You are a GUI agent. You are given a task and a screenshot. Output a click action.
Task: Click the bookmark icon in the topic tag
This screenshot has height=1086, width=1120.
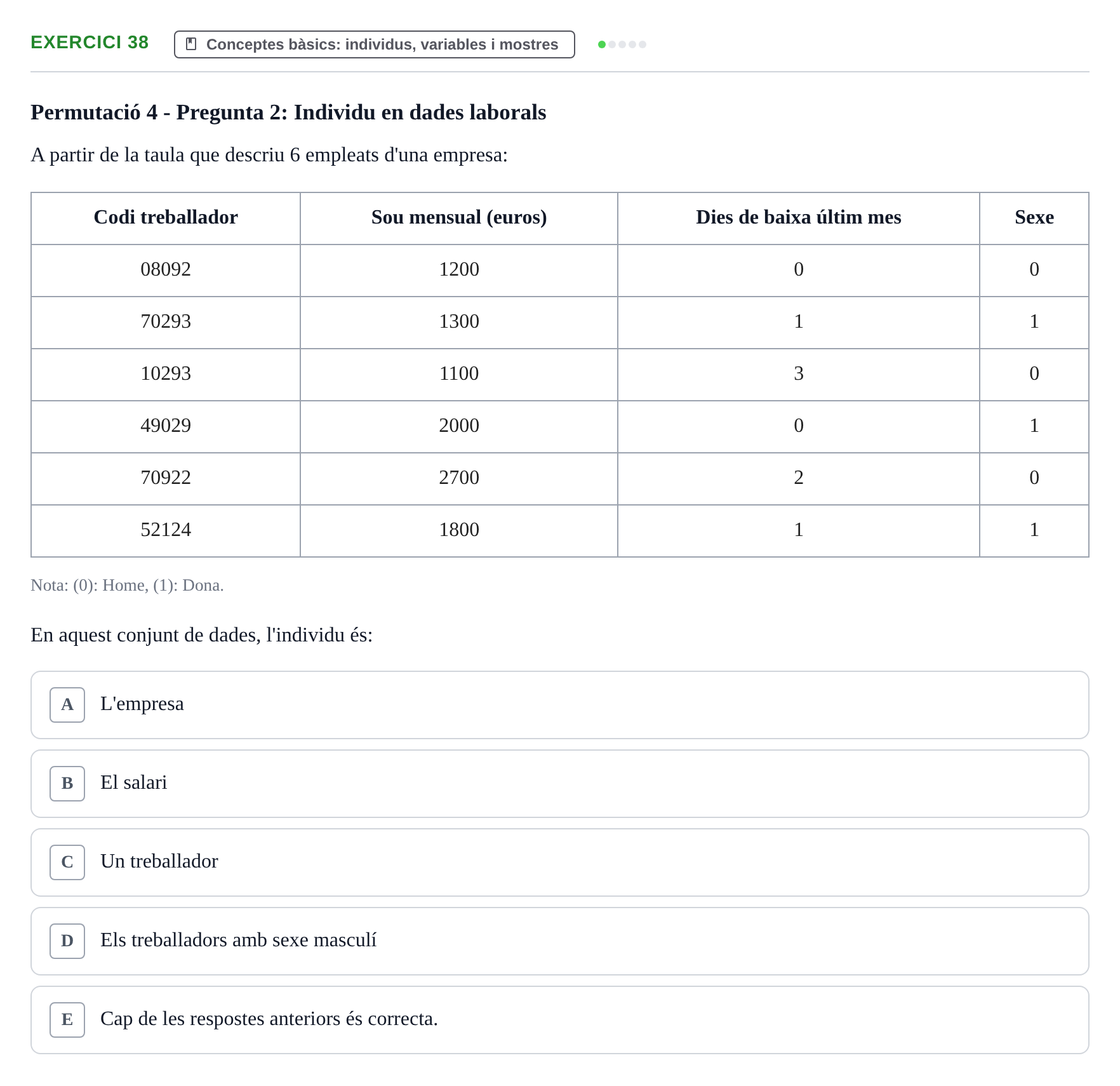click(191, 44)
